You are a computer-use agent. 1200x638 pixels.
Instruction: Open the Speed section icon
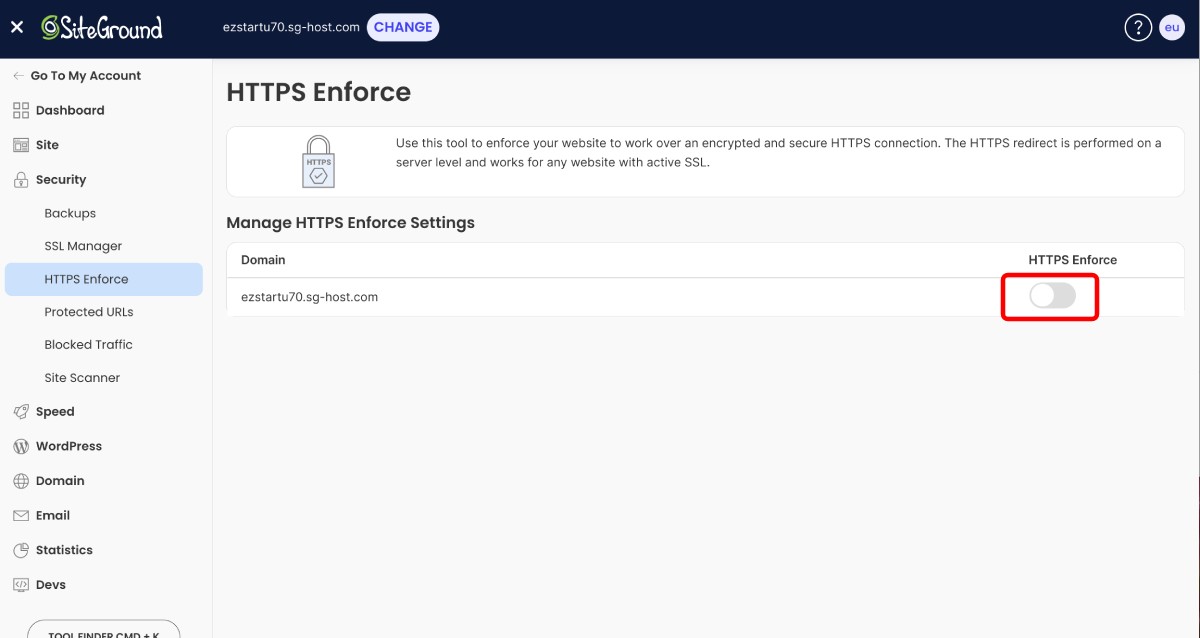pyautogui.click(x=20, y=411)
